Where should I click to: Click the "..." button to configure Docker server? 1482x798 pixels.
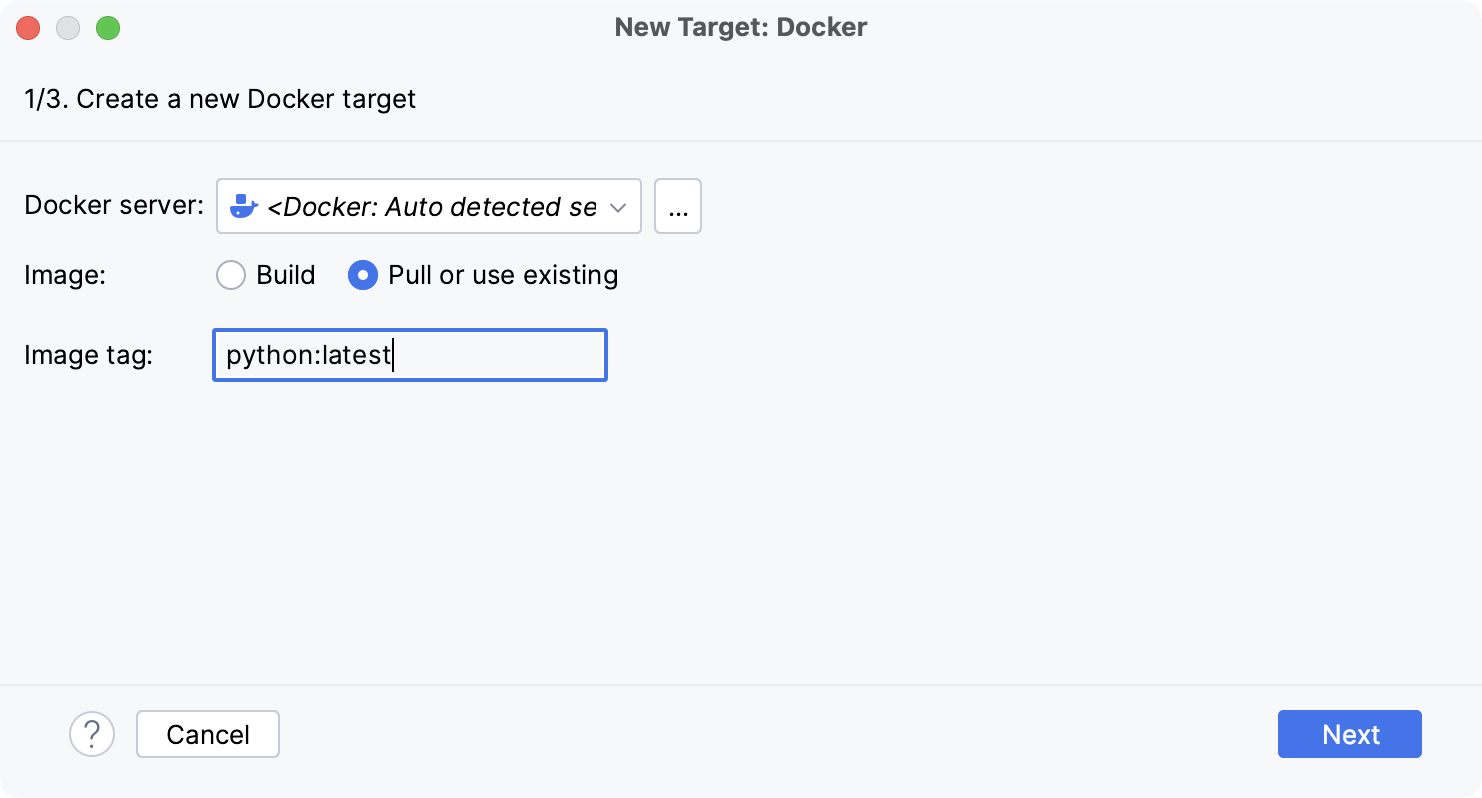(x=678, y=206)
